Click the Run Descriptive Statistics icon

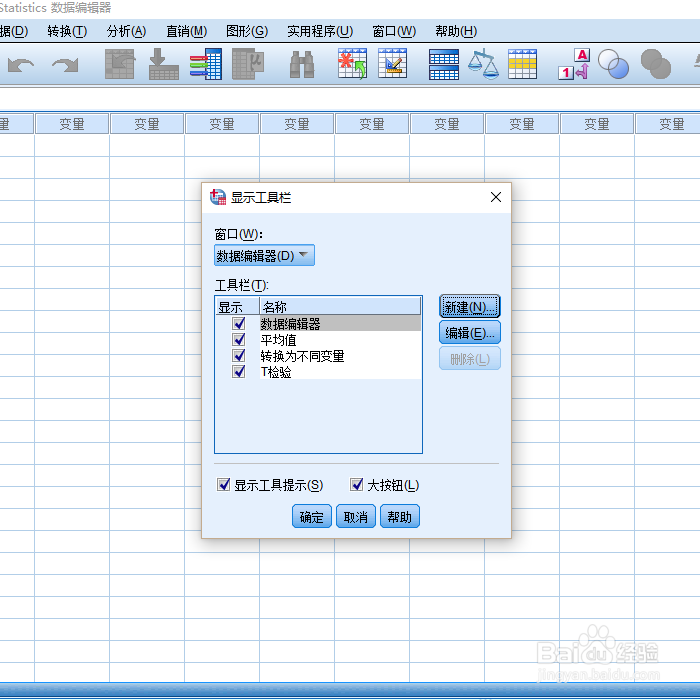pyautogui.click(x=248, y=64)
